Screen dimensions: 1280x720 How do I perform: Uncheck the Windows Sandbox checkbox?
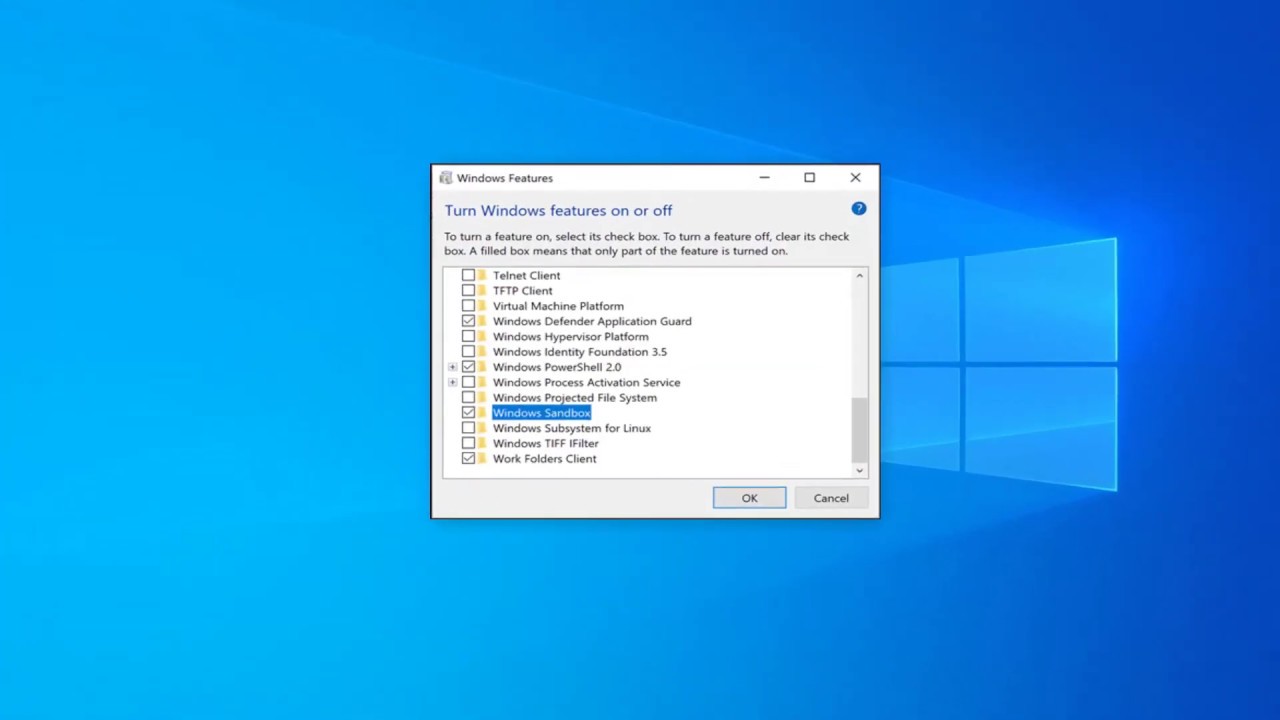pos(468,413)
